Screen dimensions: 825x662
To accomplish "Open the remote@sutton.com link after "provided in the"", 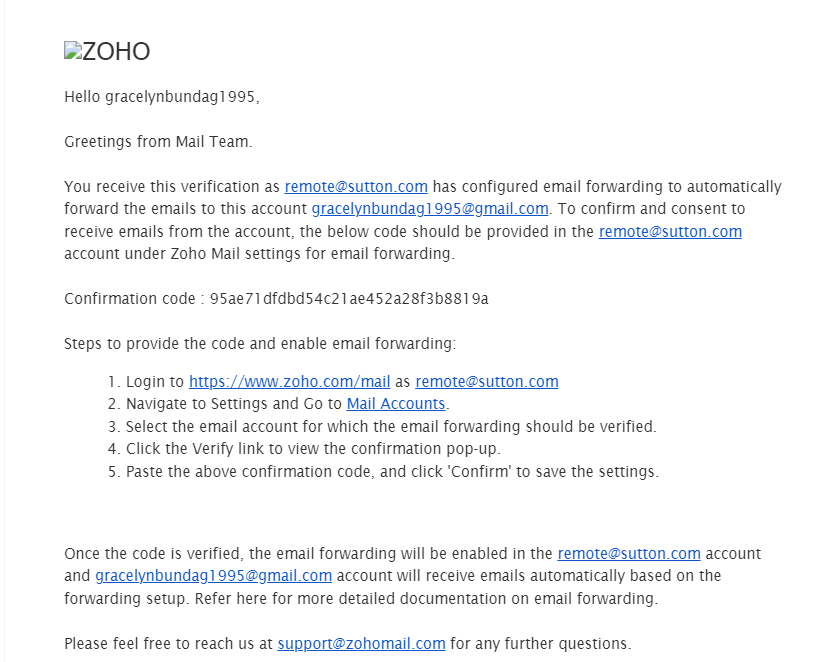I will [x=670, y=232].
